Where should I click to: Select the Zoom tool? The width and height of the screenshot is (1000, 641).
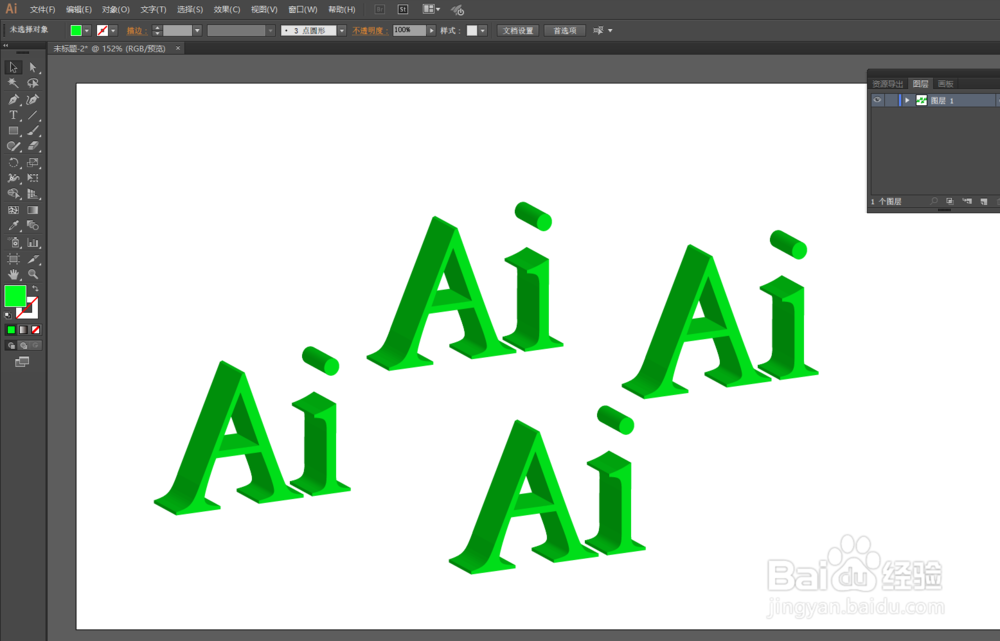click(33, 274)
